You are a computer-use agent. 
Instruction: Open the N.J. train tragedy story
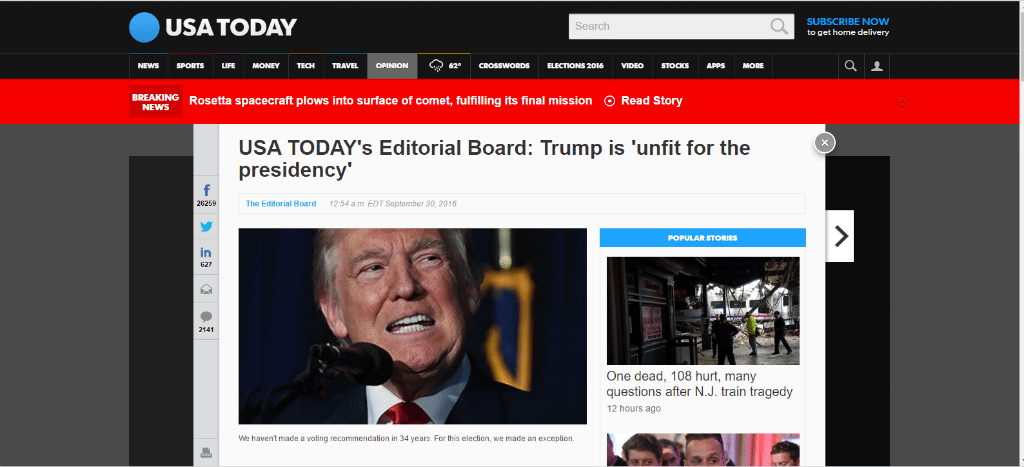click(699, 384)
